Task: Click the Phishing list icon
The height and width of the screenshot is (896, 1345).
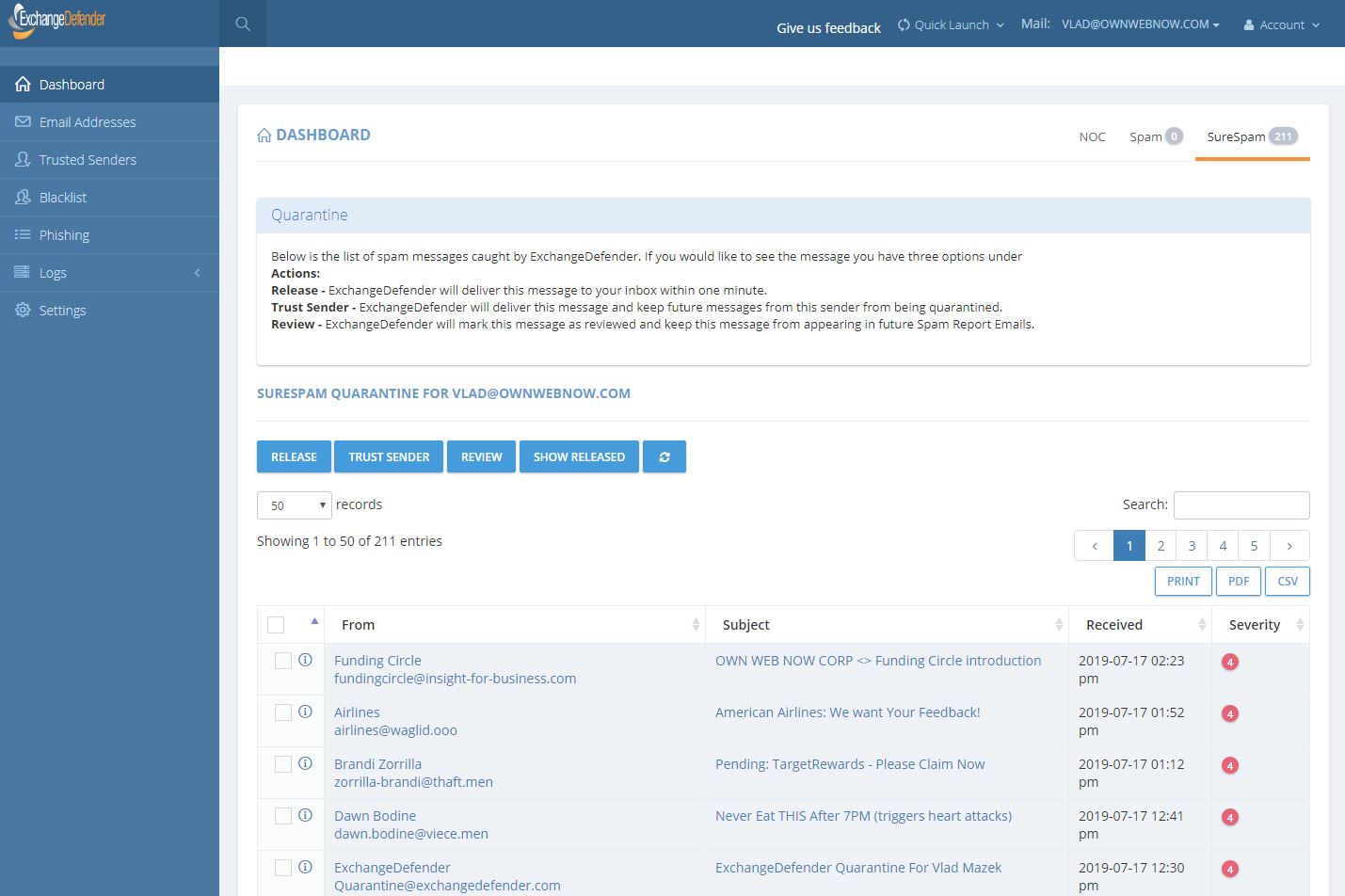Action: point(23,234)
